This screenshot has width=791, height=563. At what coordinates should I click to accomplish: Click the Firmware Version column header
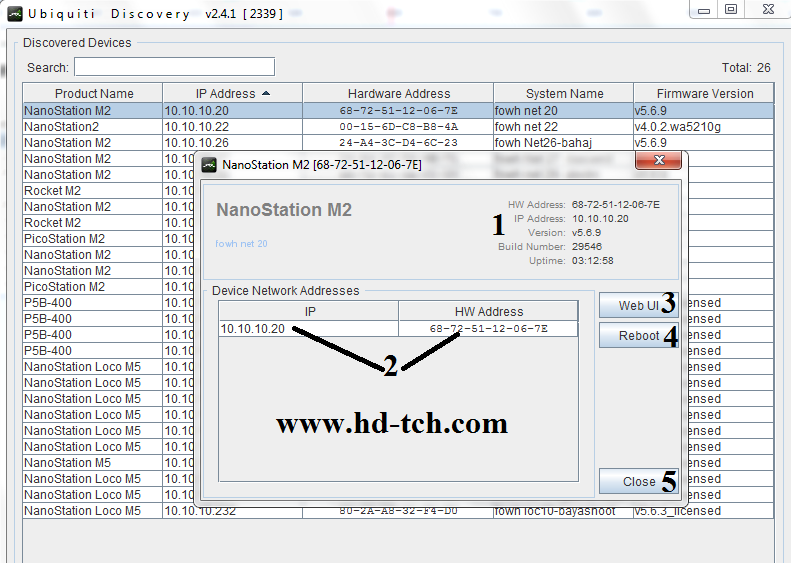click(x=705, y=93)
